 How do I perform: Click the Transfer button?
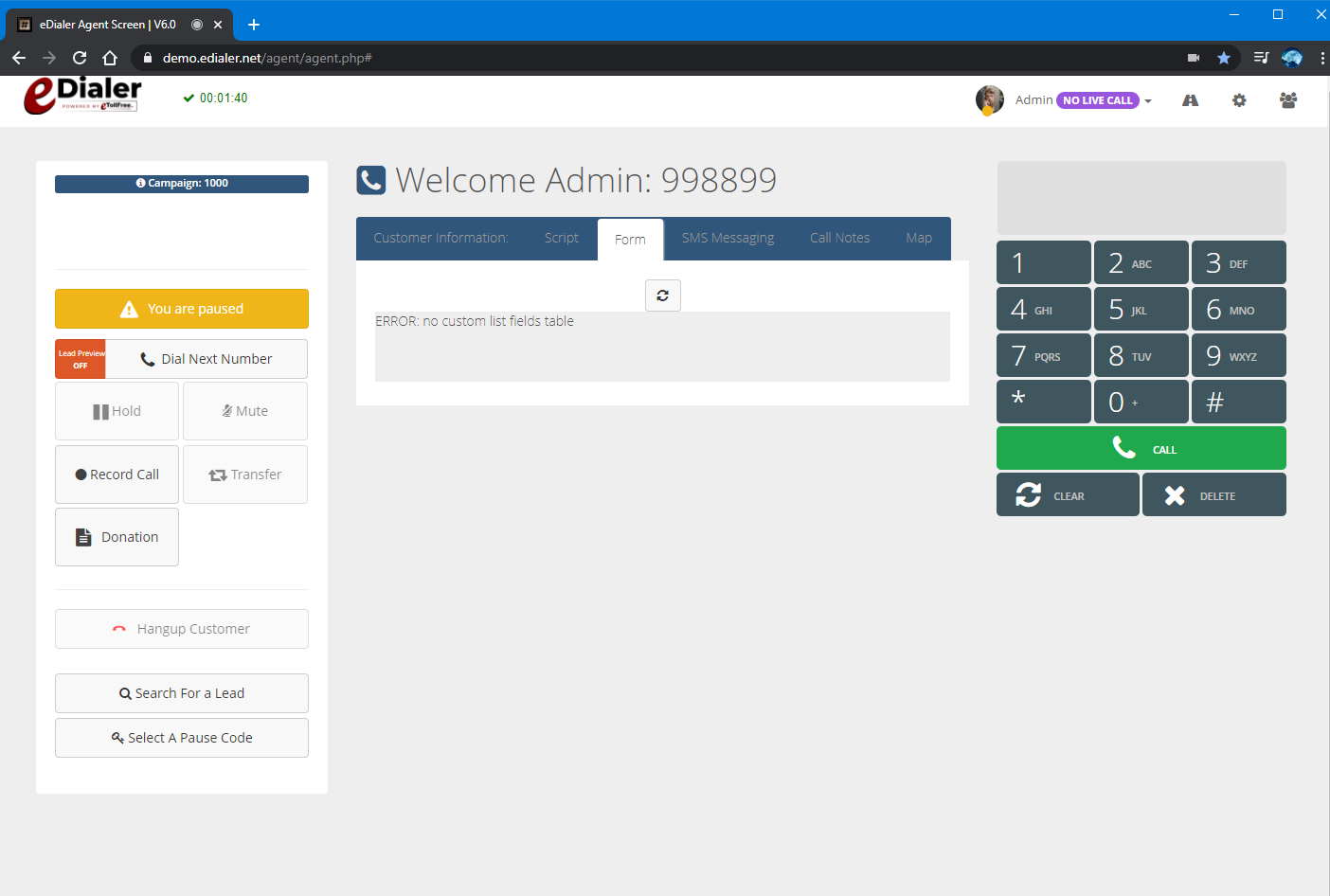click(245, 475)
